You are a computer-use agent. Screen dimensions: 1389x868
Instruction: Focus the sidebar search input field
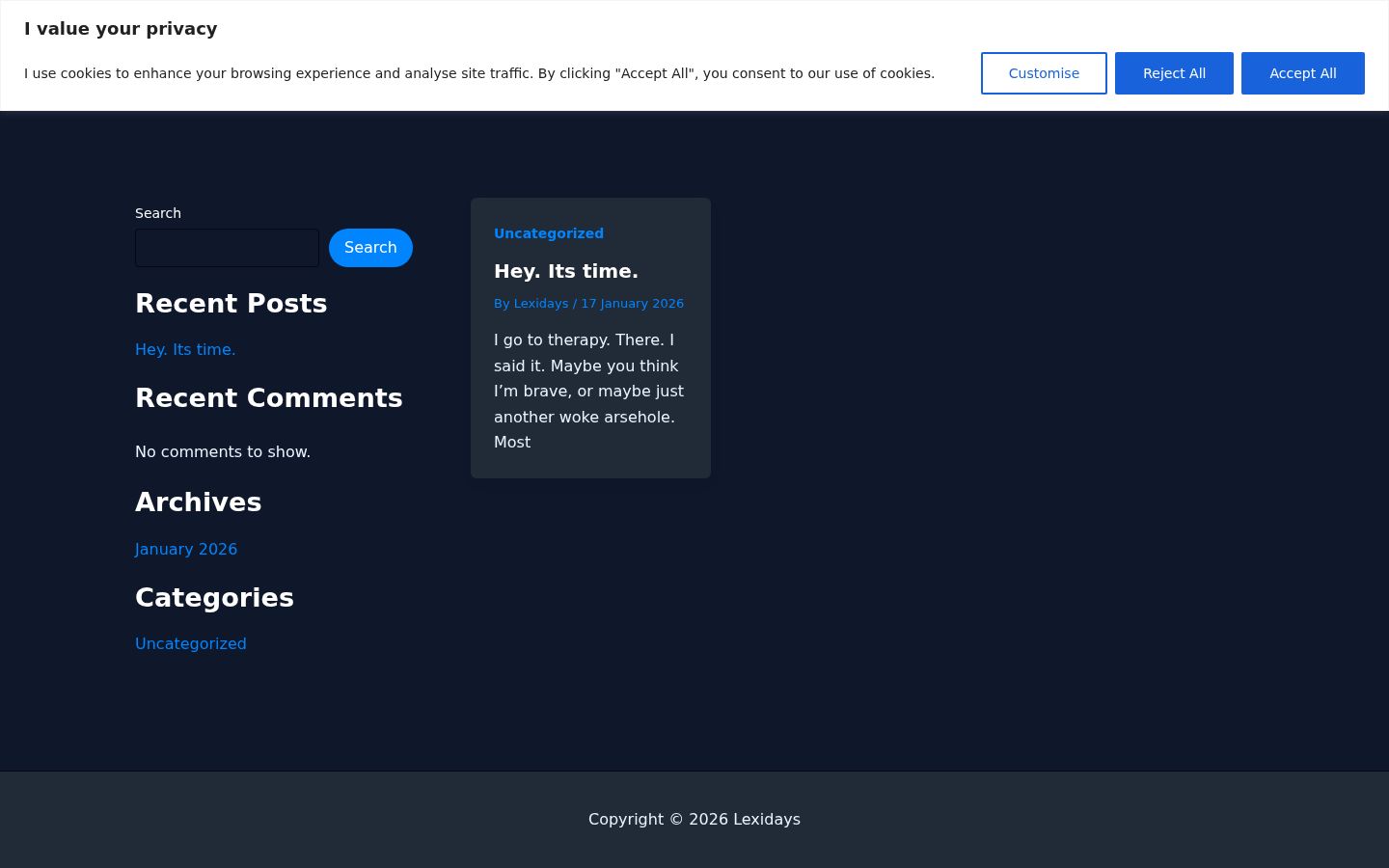(227, 248)
